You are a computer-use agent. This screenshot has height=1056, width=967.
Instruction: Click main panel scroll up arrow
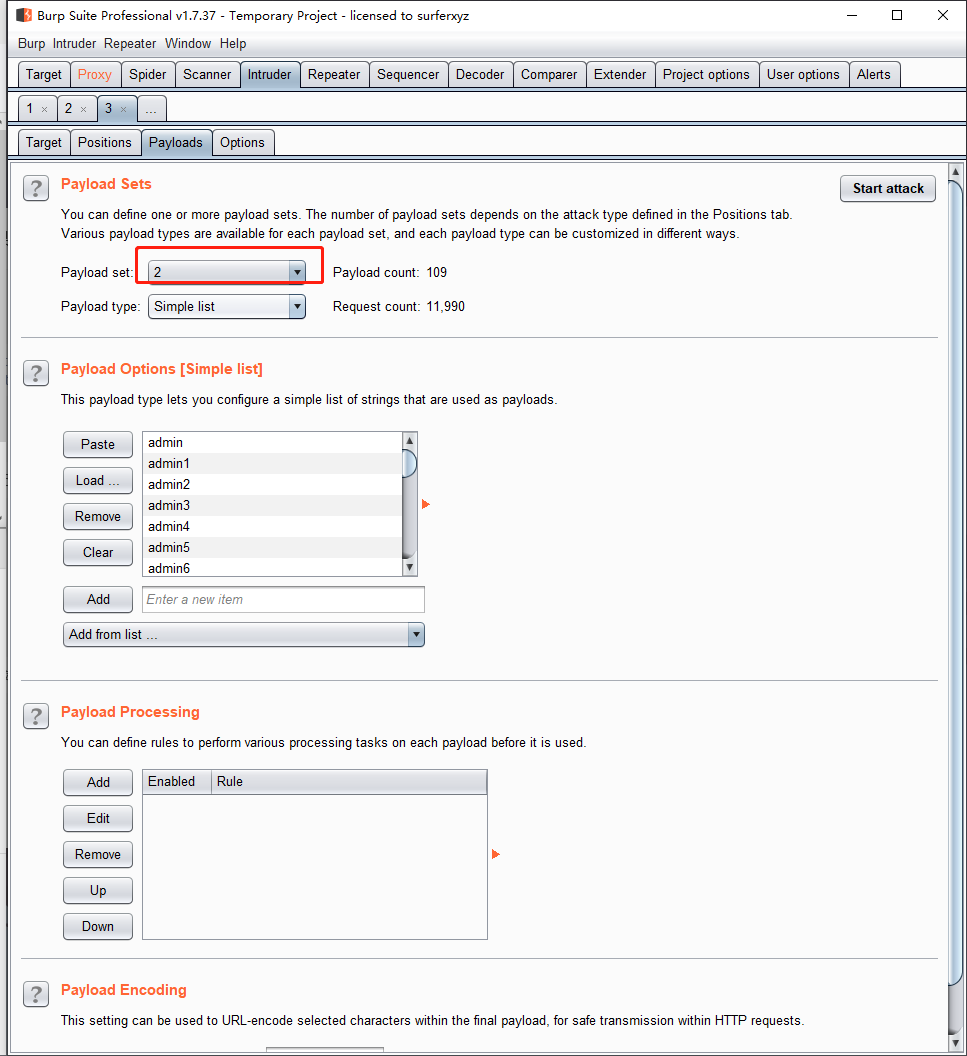pos(955,172)
